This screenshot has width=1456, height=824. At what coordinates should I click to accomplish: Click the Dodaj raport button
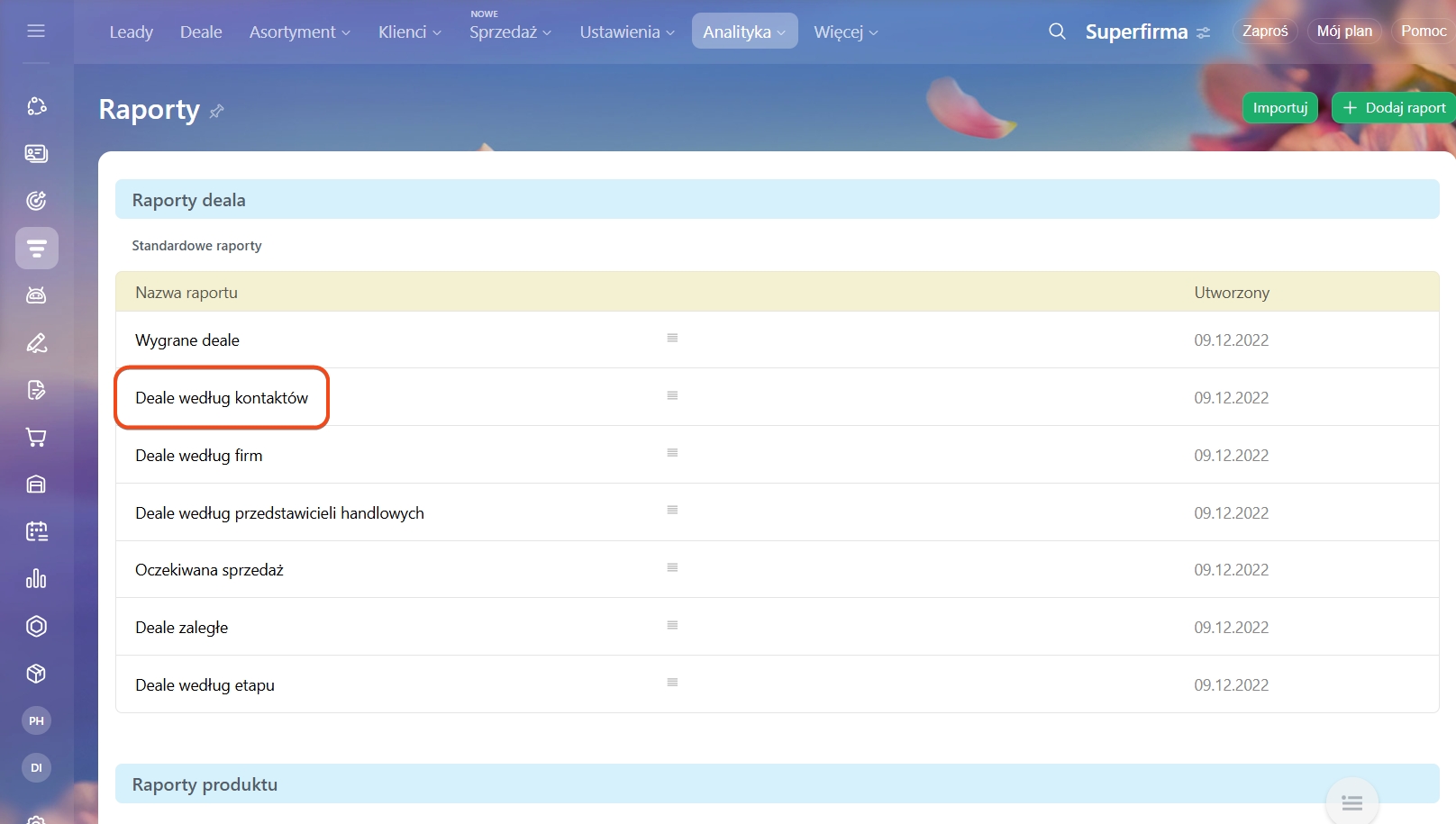click(x=1394, y=108)
